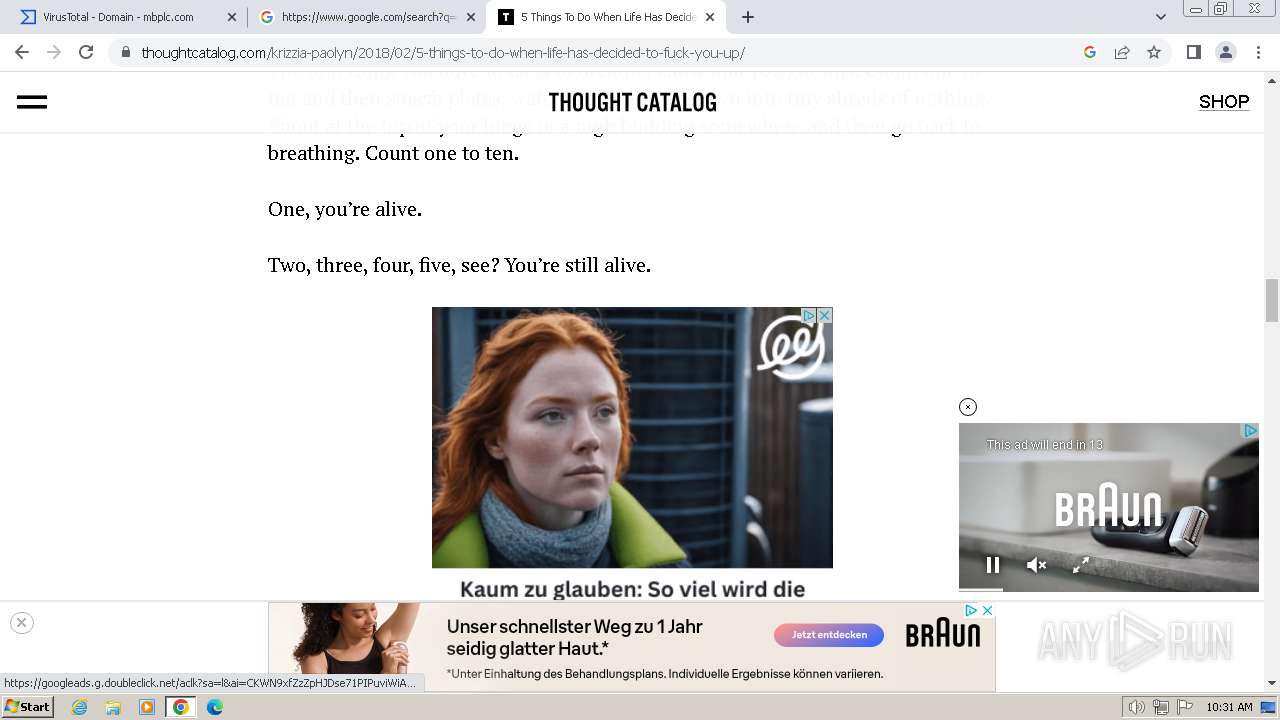The image size is (1280, 720).
Task: Click the address bar URL
Action: point(443,53)
